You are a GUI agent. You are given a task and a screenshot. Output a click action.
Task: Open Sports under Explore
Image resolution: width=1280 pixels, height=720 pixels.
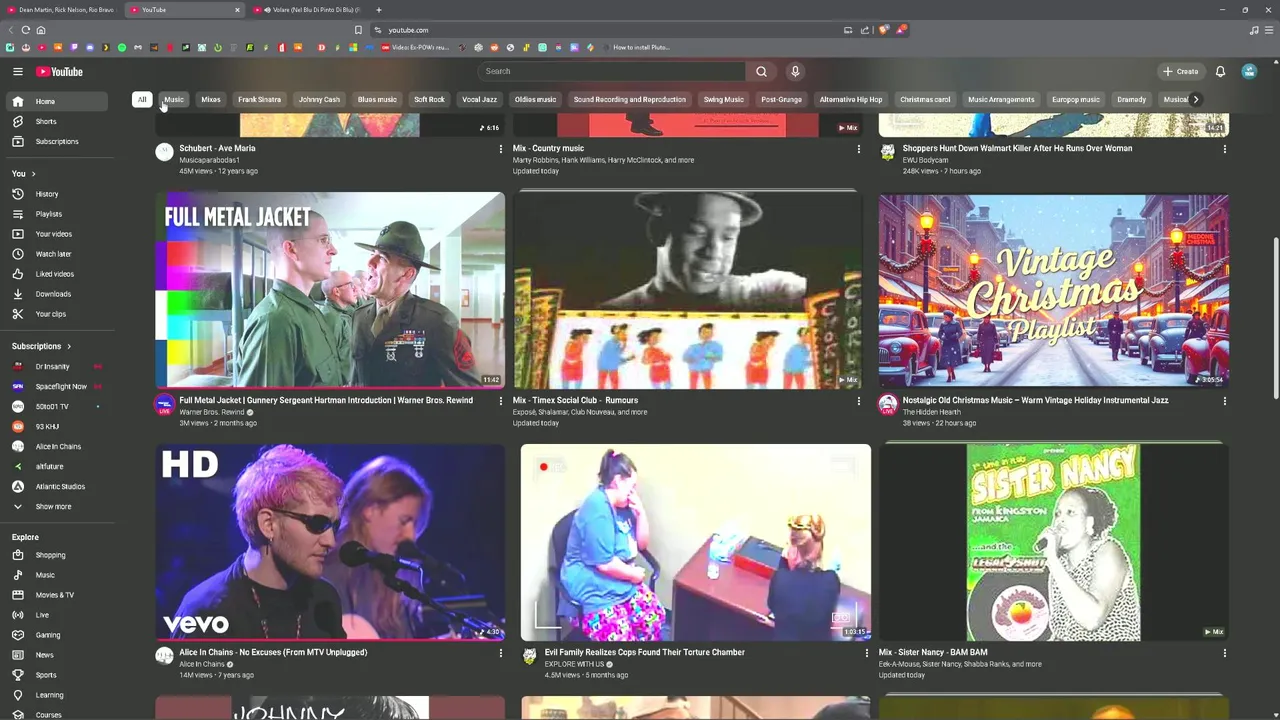tap(55, 675)
